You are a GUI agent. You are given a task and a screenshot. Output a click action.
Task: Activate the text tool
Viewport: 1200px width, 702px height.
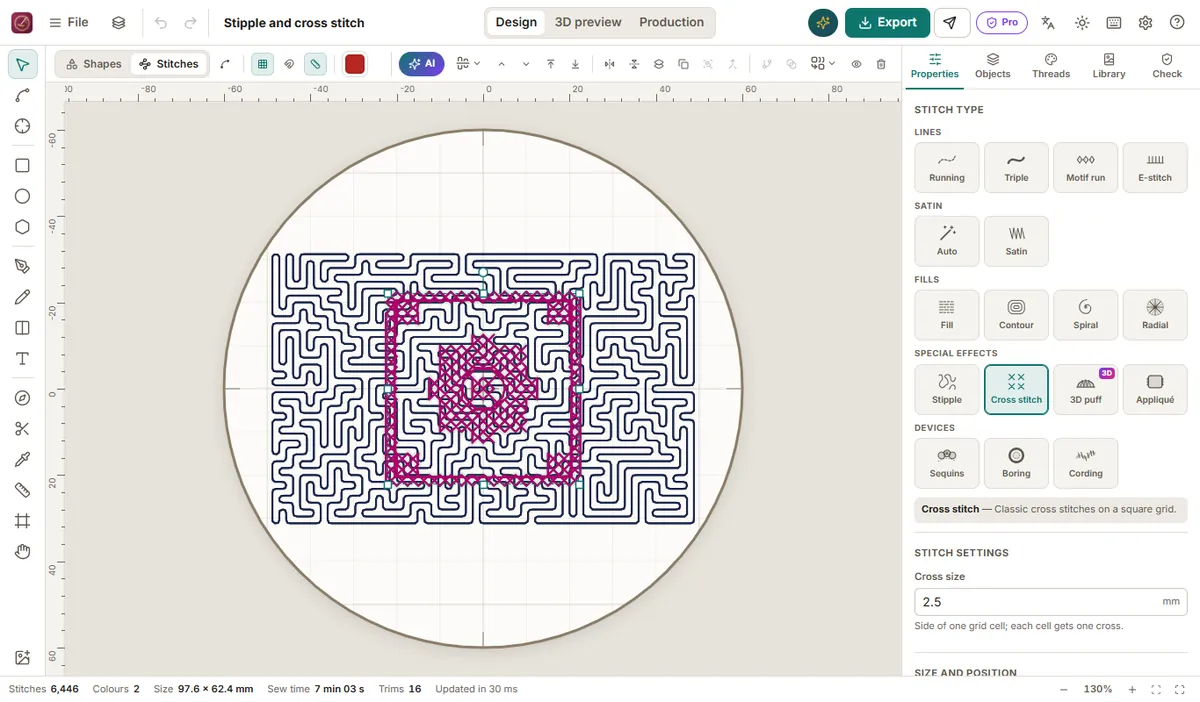point(22,358)
